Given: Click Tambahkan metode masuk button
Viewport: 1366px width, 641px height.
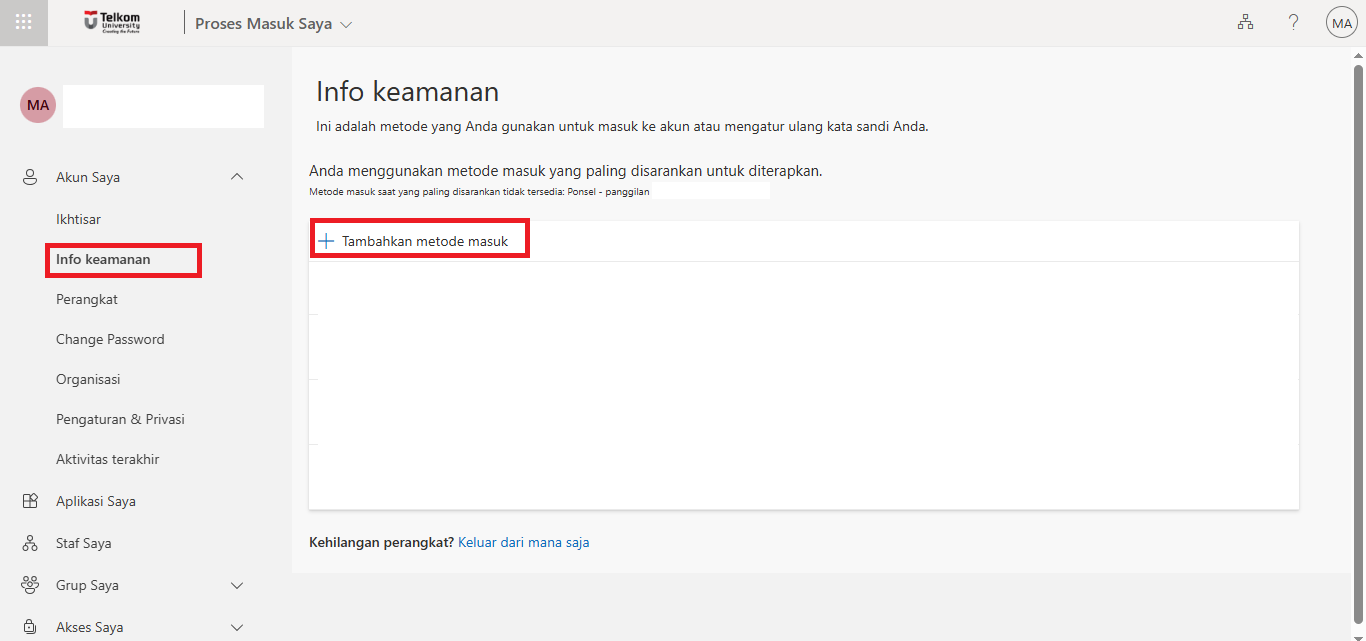Looking at the screenshot, I should tap(419, 238).
